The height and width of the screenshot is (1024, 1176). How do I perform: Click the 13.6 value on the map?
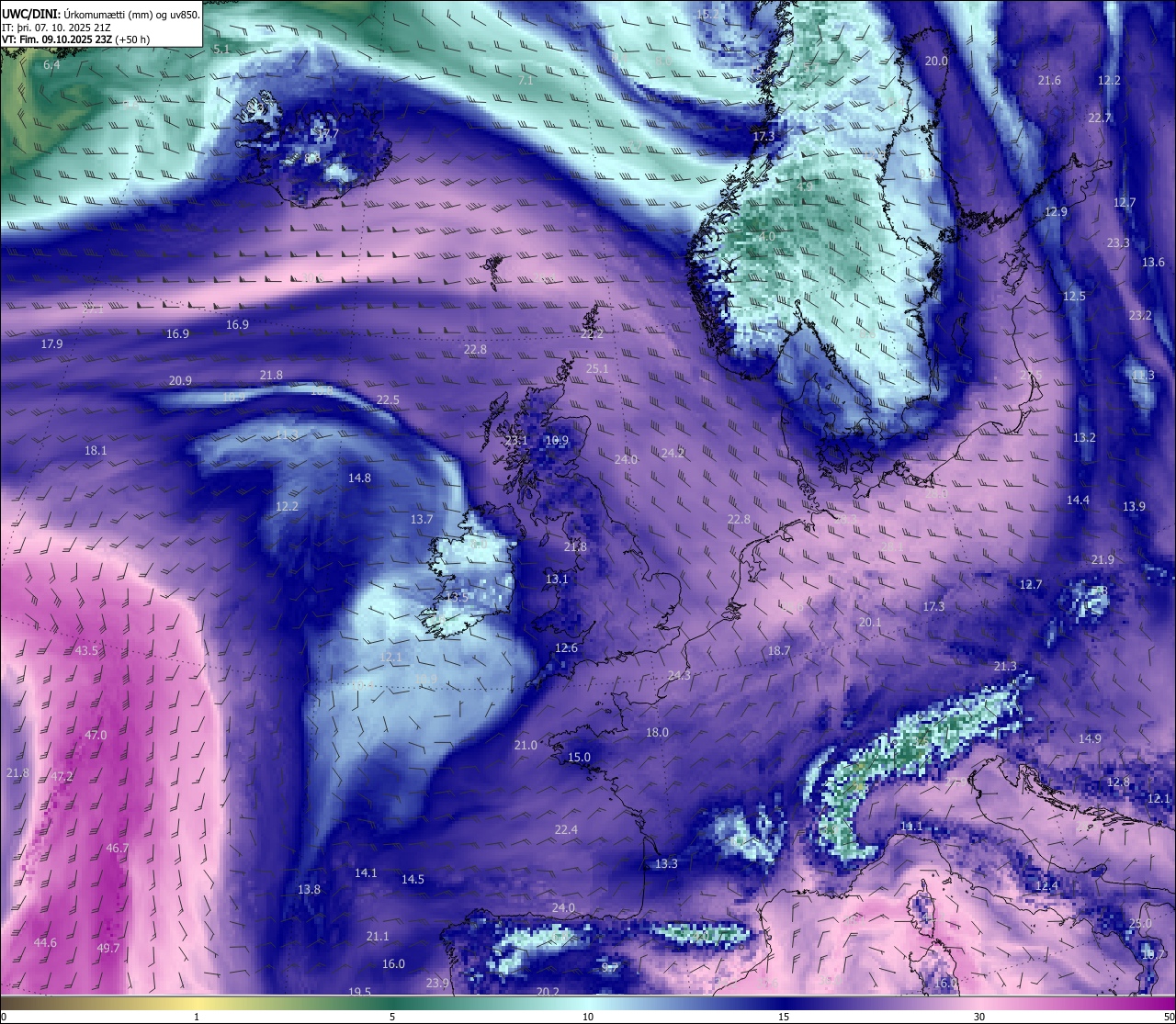(x=1153, y=263)
